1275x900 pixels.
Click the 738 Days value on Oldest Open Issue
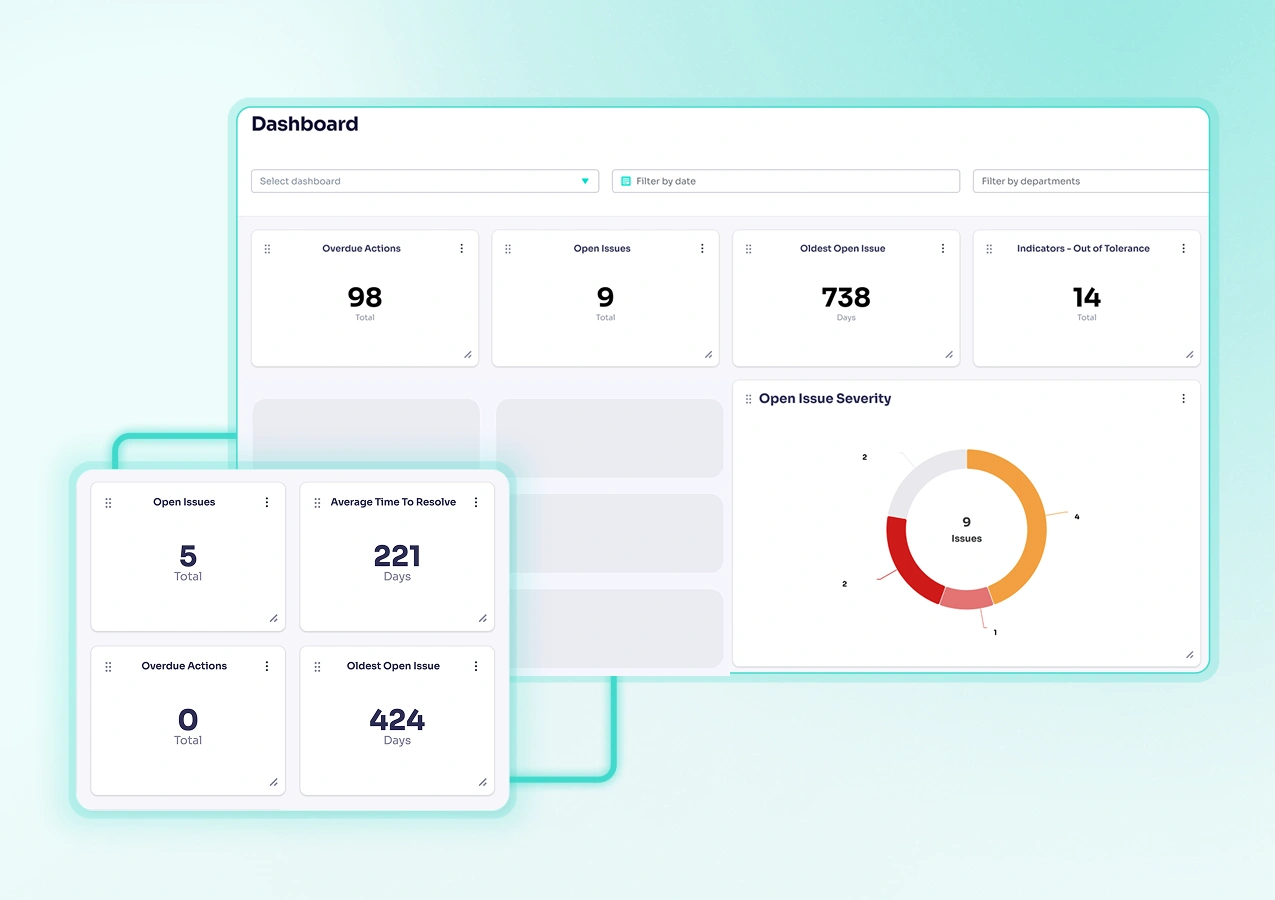point(846,297)
